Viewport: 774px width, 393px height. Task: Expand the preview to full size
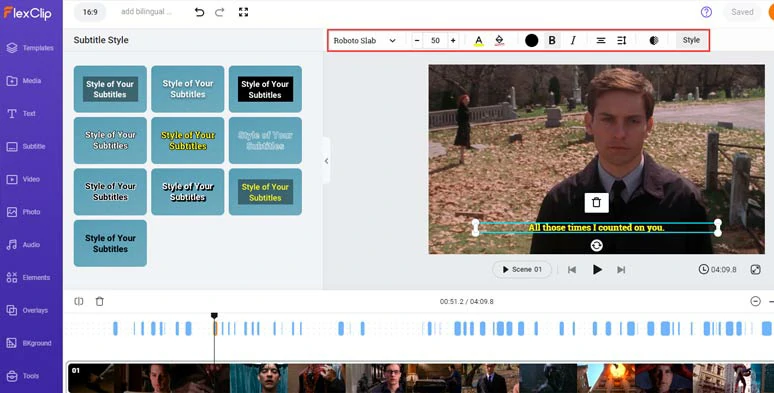point(755,270)
